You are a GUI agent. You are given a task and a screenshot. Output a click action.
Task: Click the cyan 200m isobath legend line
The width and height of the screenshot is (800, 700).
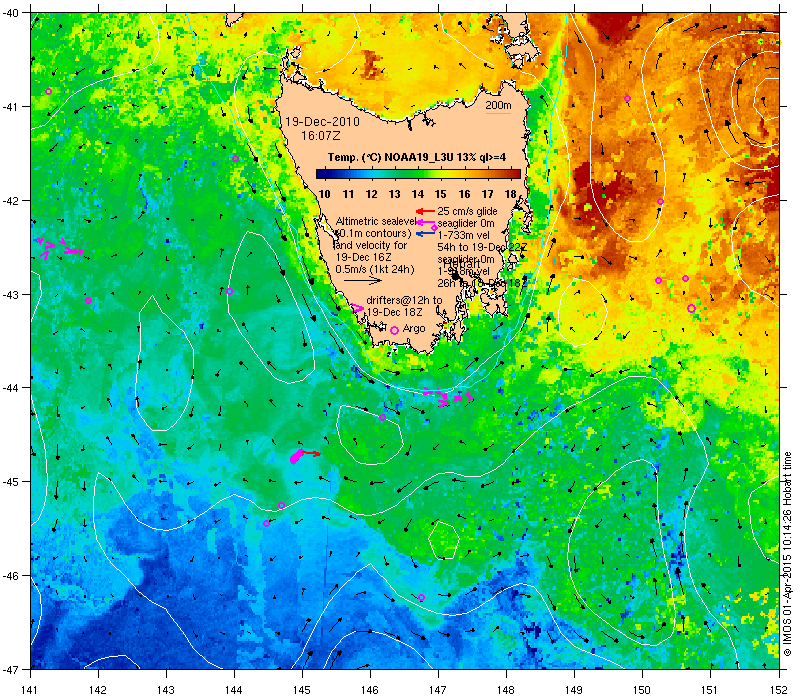point(498,113)
